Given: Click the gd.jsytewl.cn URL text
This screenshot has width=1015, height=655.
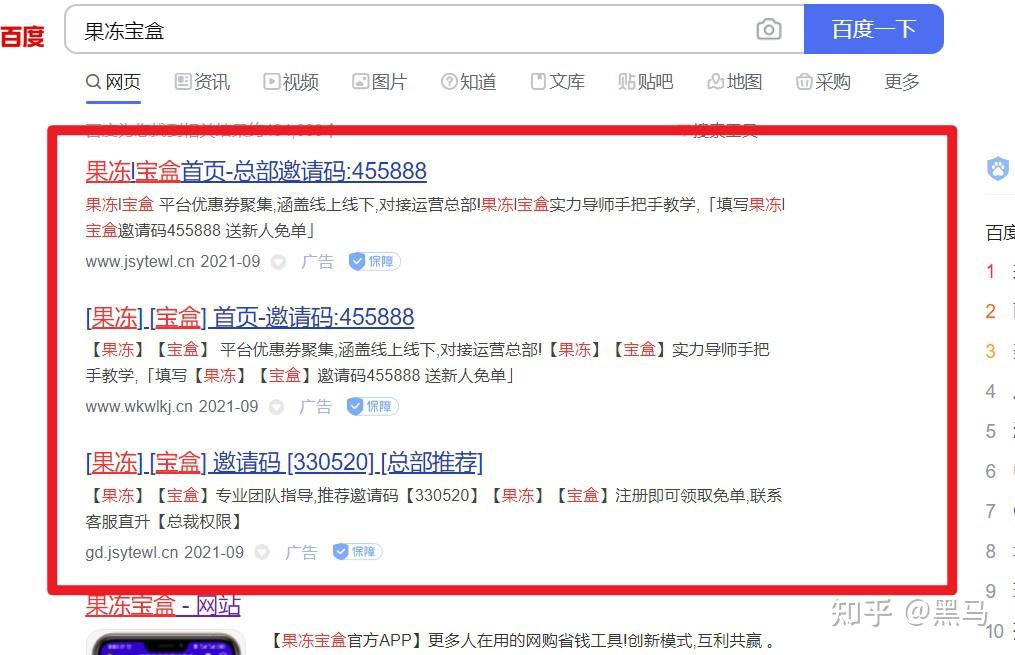Looking at the screenshot, I should click(x=132, y=552).
